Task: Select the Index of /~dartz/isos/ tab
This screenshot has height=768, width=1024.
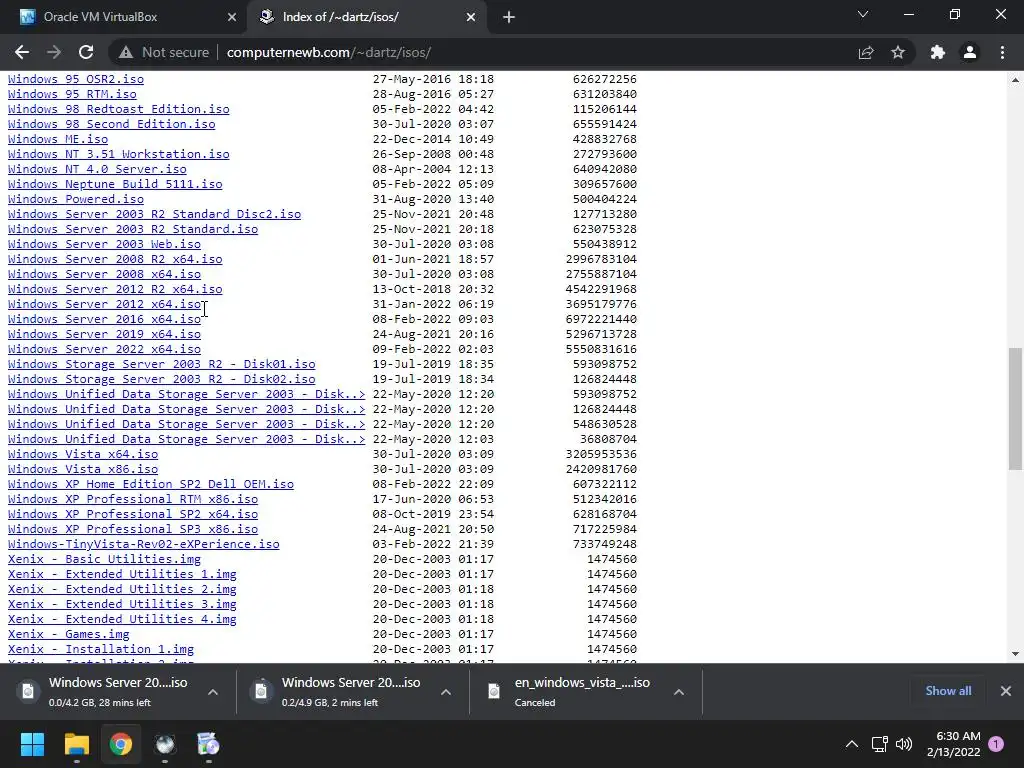Action: click(x=366, y=17)
